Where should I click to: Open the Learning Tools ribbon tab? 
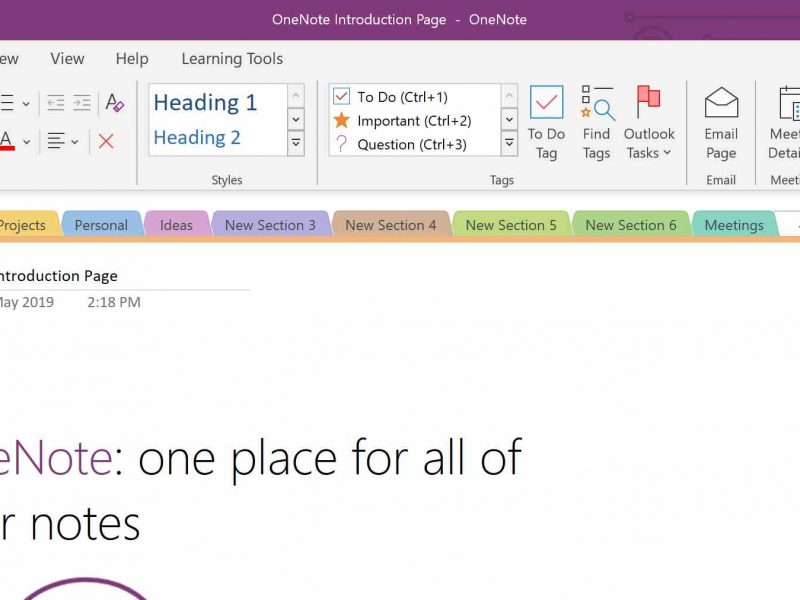click(232, 59)
